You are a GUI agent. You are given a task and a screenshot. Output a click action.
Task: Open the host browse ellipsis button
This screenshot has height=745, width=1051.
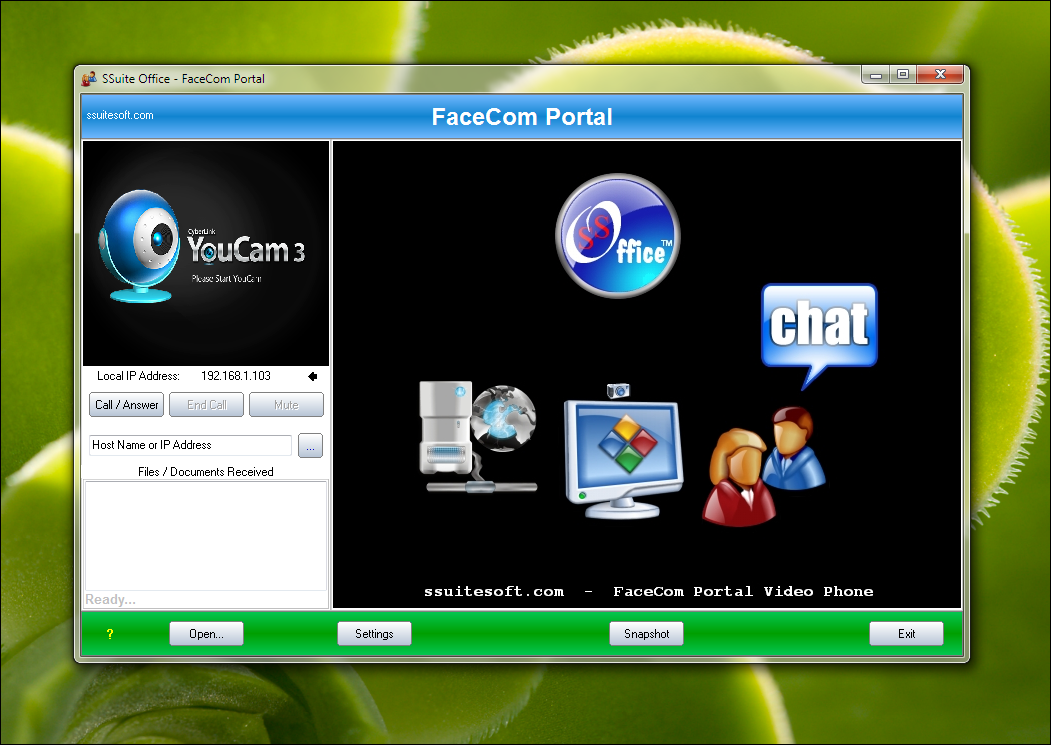point(310,446)
